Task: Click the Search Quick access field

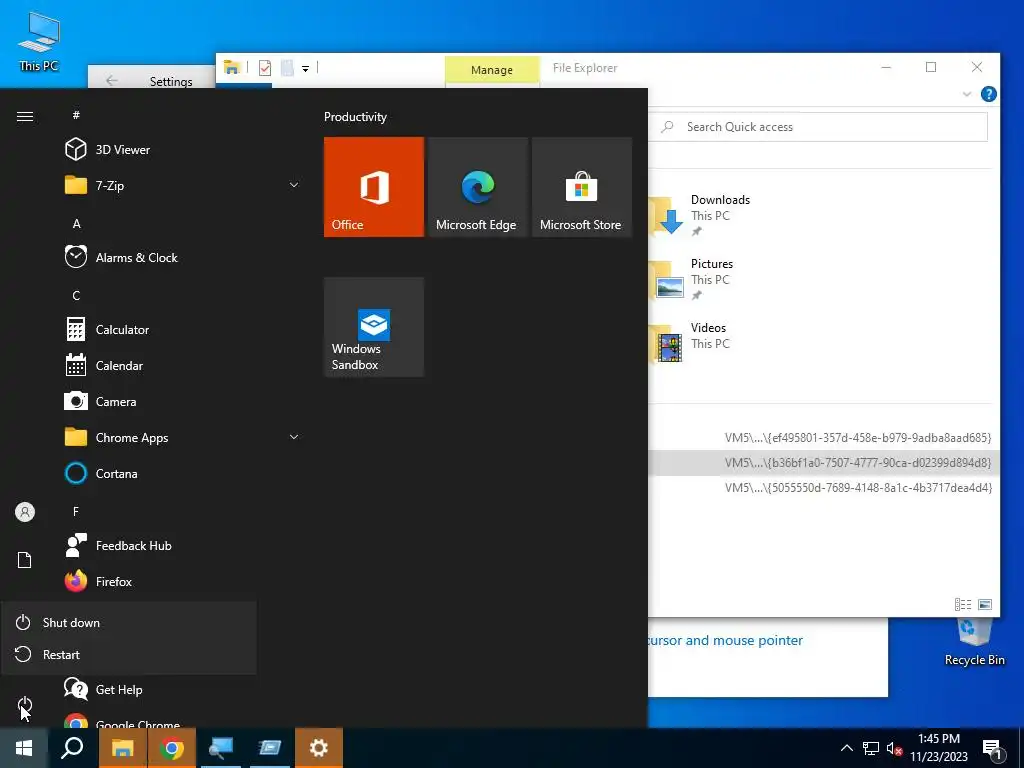Action: pos(821,127)
